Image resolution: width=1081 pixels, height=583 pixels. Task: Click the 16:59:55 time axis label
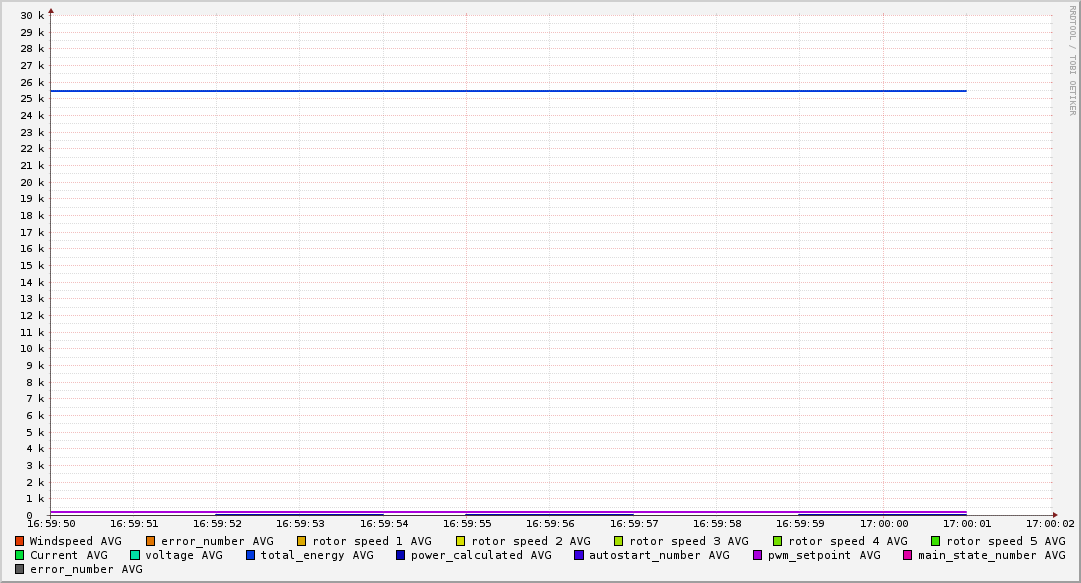(467, 523)
